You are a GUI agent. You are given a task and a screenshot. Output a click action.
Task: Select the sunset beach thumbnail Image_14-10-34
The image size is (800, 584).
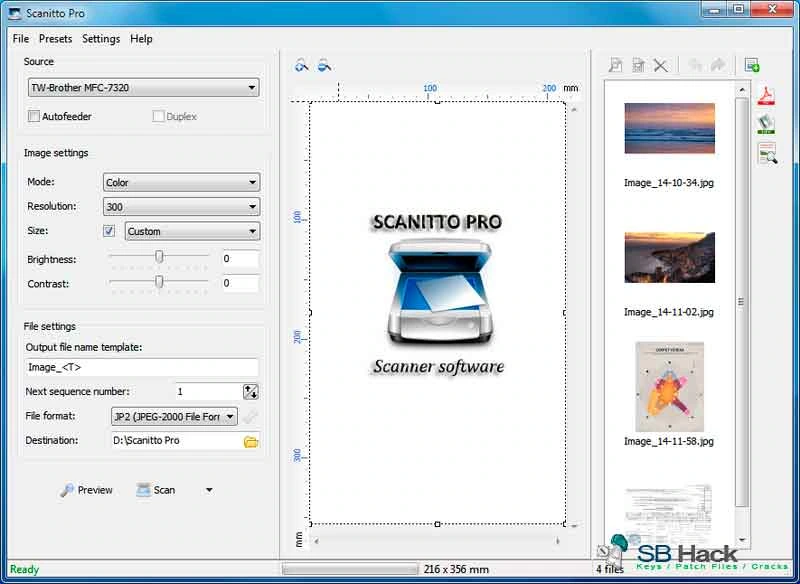click(x=669, y=128)
